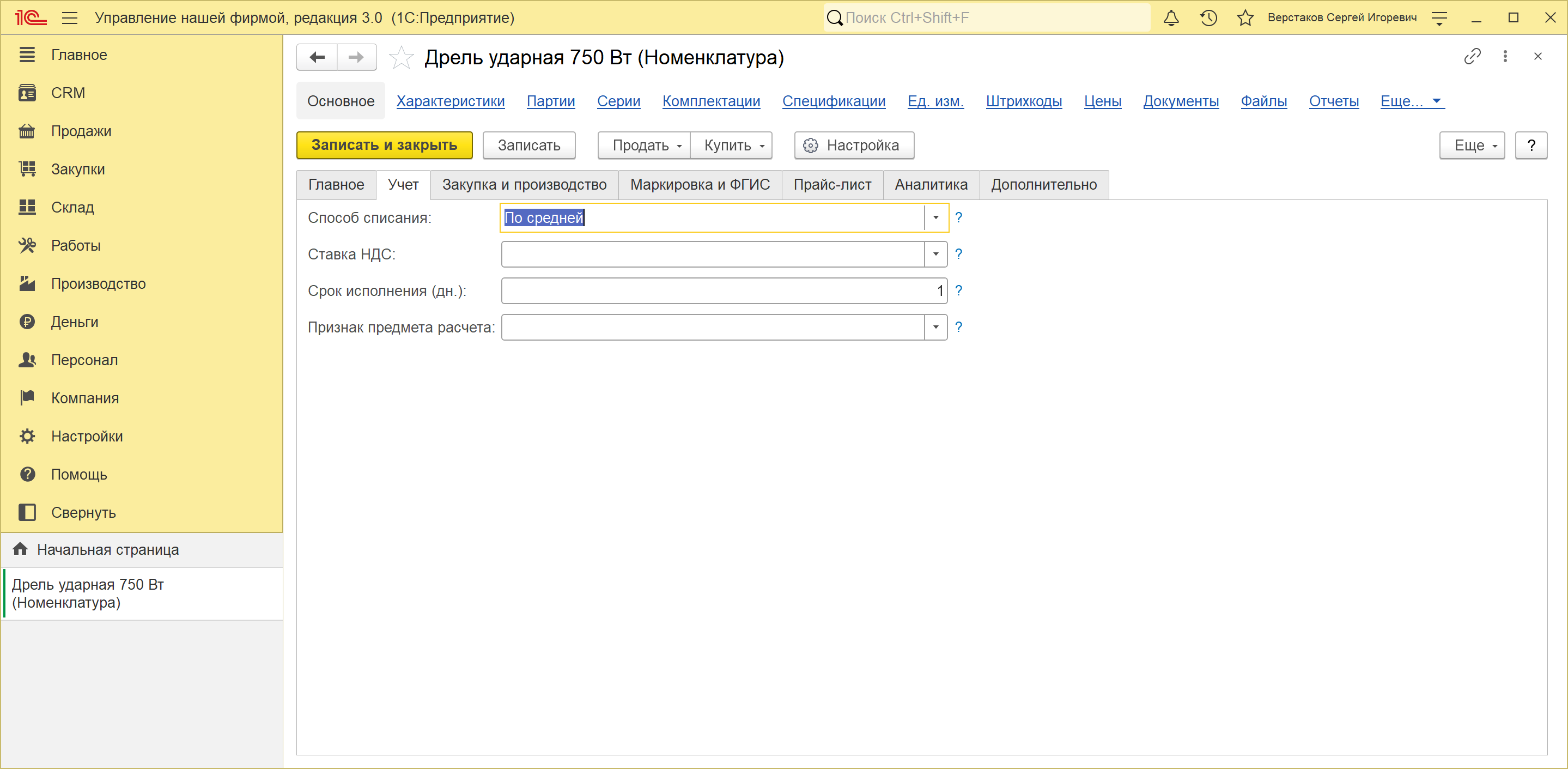Open the Штрихкоды link
This screenshot has width=1568, height=769.
click(x=1024, y=101)
